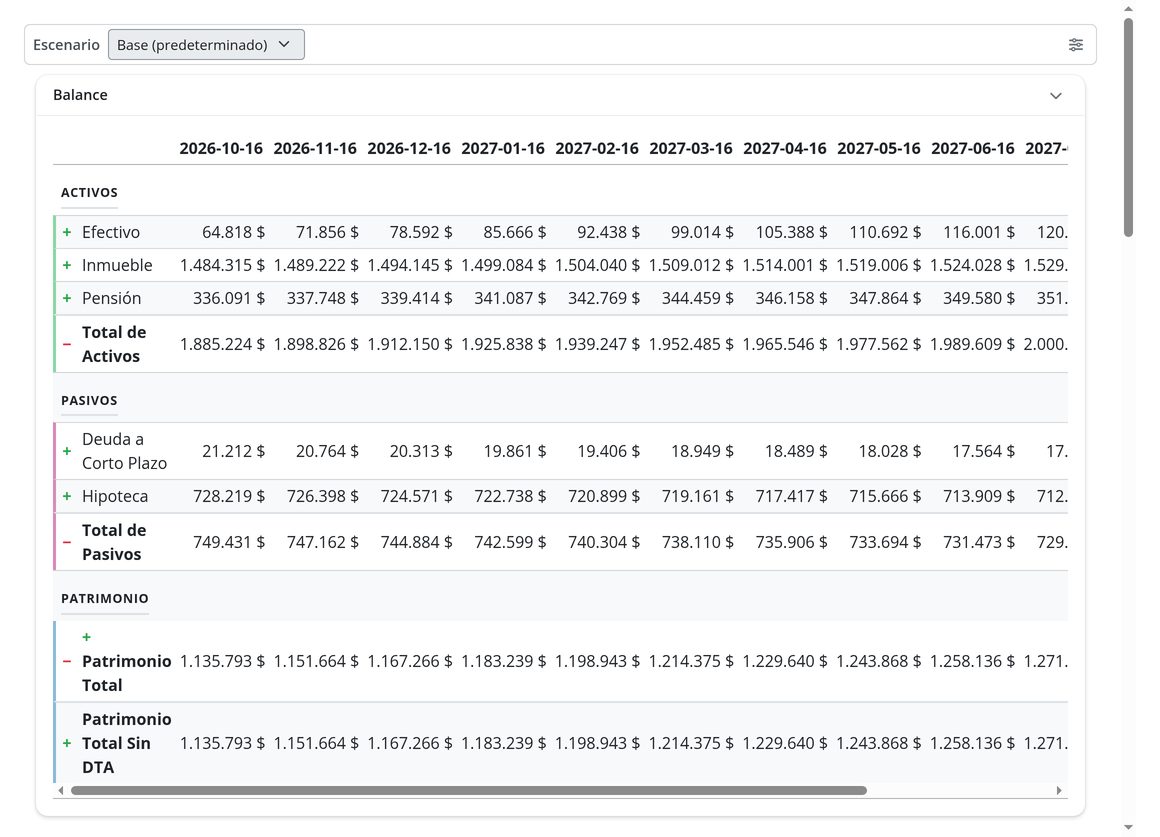Viewport: 1160px width, 837px height.
Task: Click the Deuda a Corto Plazo value 19.406 $
Action: tap(609, 451)
